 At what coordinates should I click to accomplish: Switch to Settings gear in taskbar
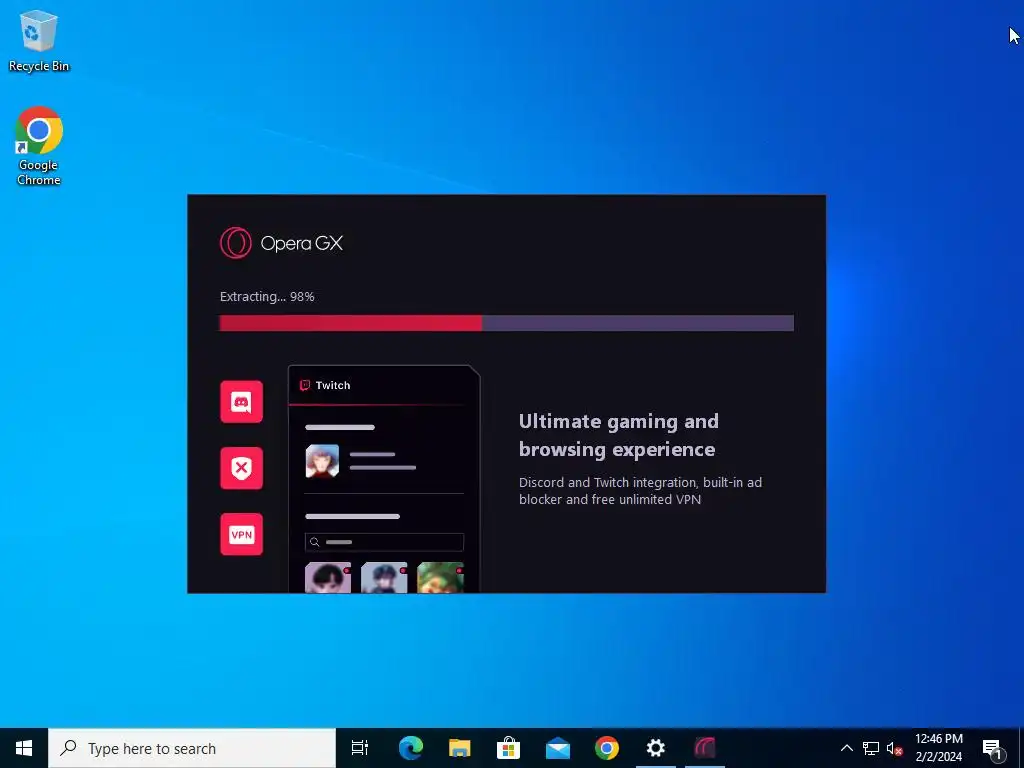[656, 748]
